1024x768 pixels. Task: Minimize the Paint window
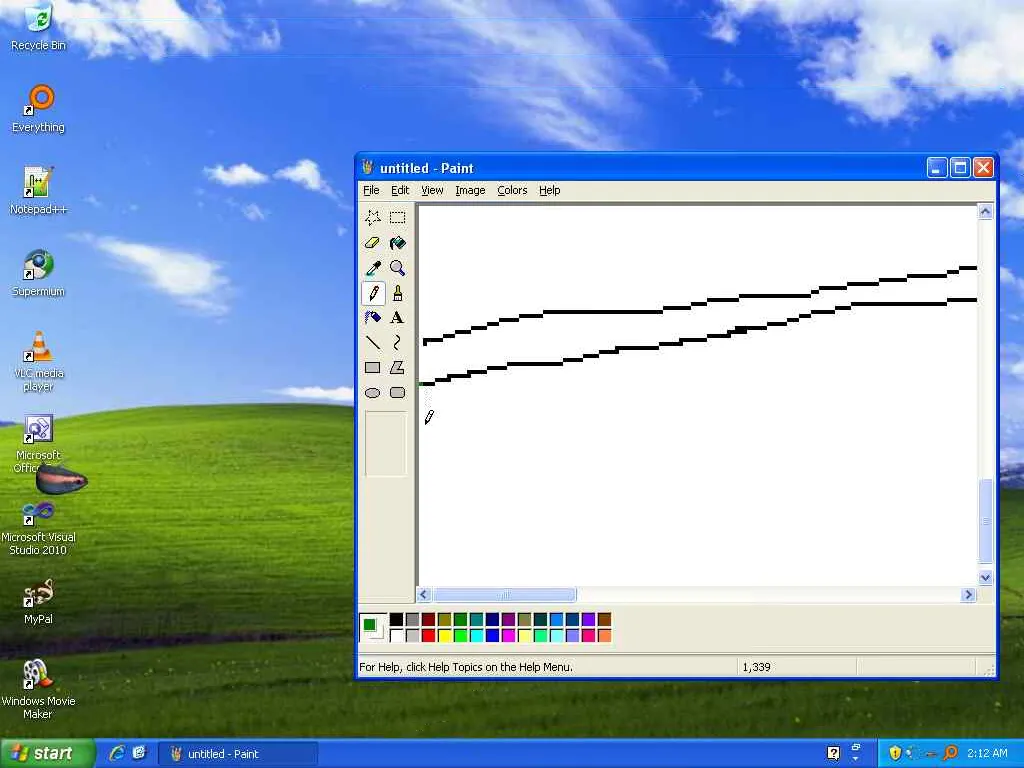pyautogui.click(x=936, y=168)
